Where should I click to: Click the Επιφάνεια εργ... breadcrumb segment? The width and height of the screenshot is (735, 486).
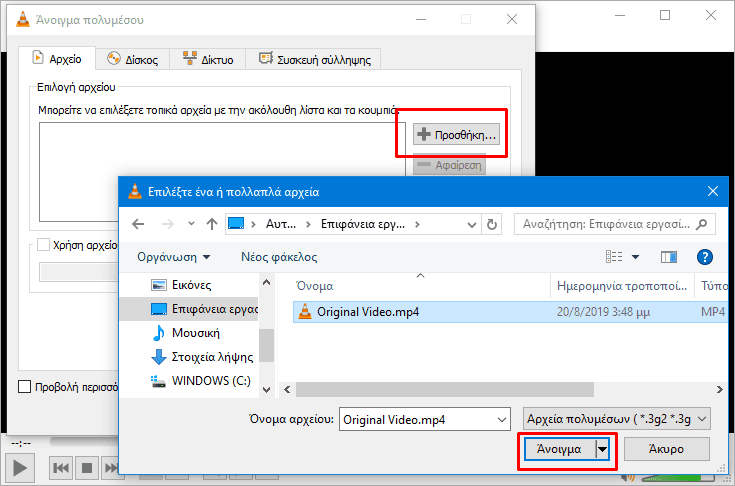(362, 224)
